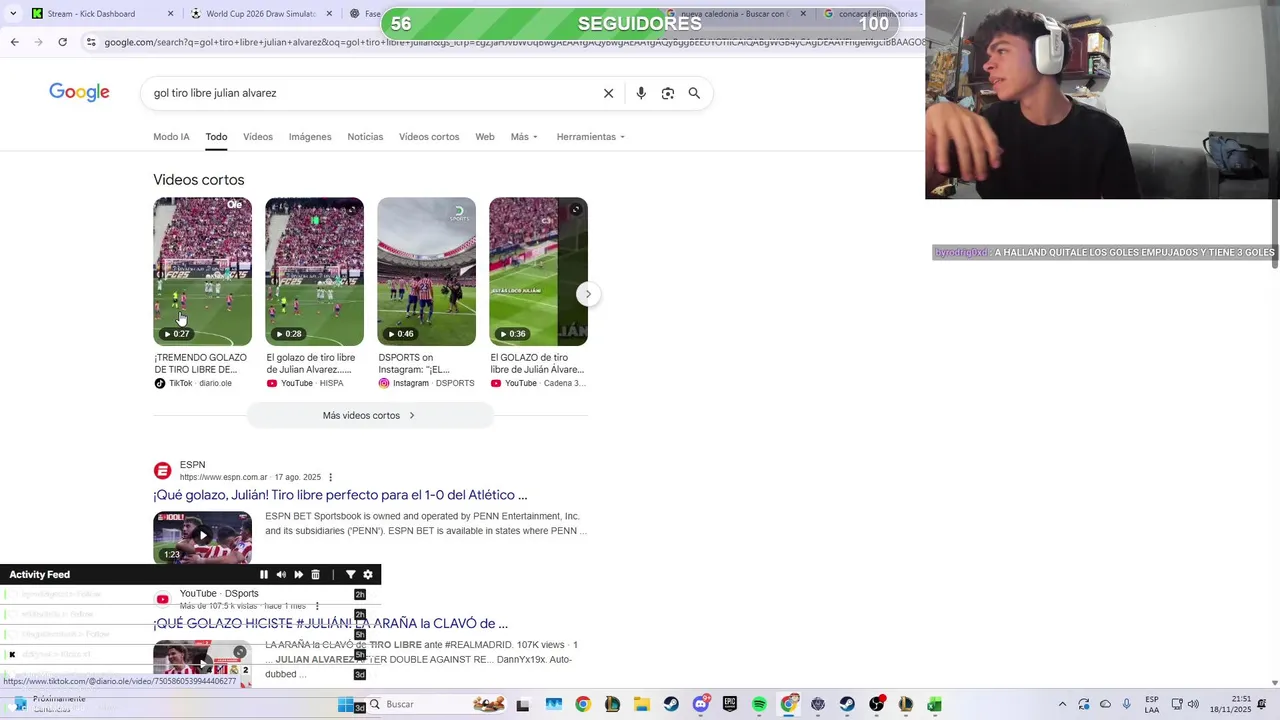Image resolution: width=1280 pixels, height=720 pixels.
Task: Open the World Cup 2026 Draw Simulator tab
Action: point(262,14)
